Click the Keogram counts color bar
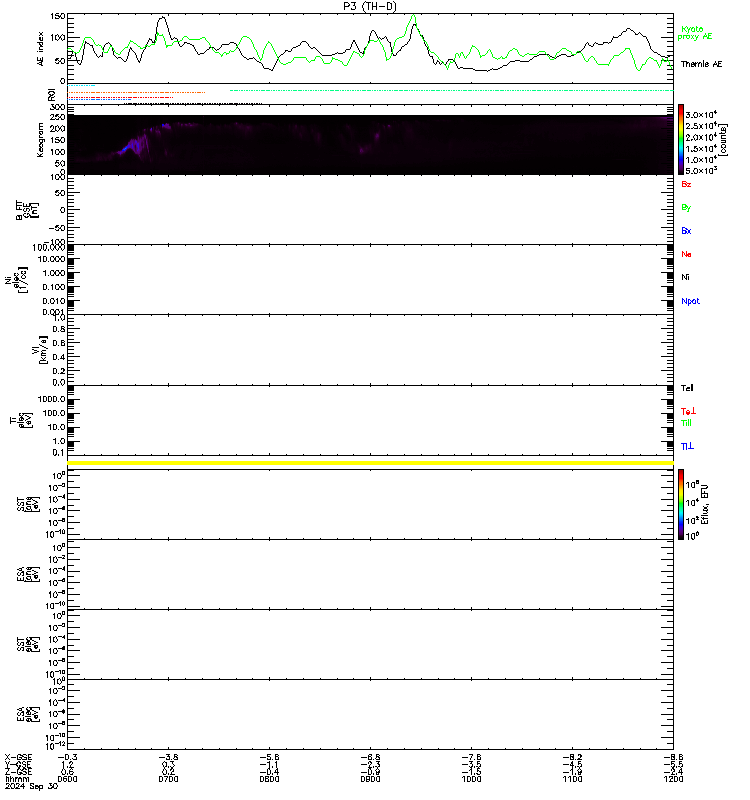 (x=681, y=139)
